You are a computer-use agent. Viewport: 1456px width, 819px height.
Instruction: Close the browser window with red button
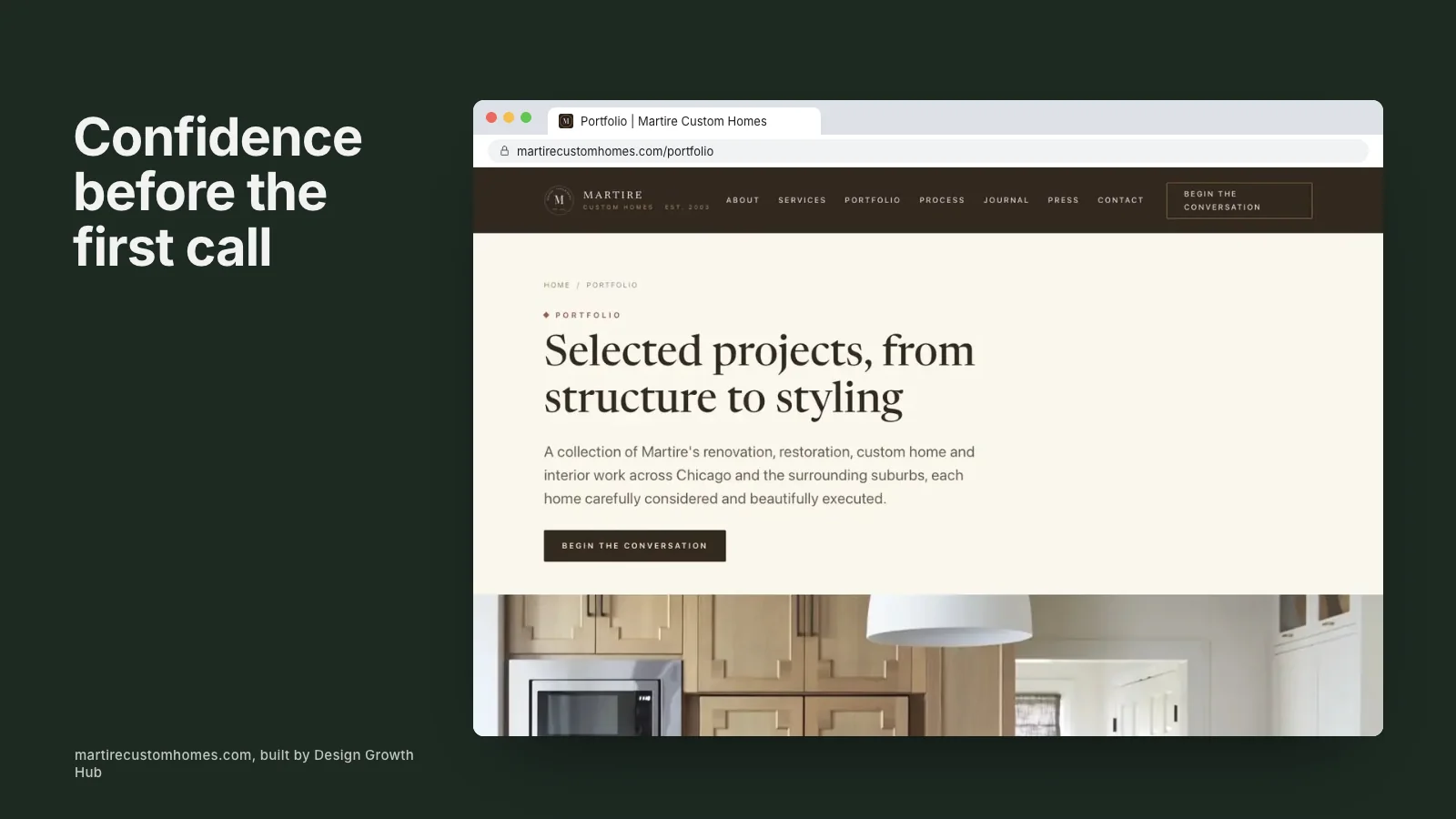click(491, 117)
